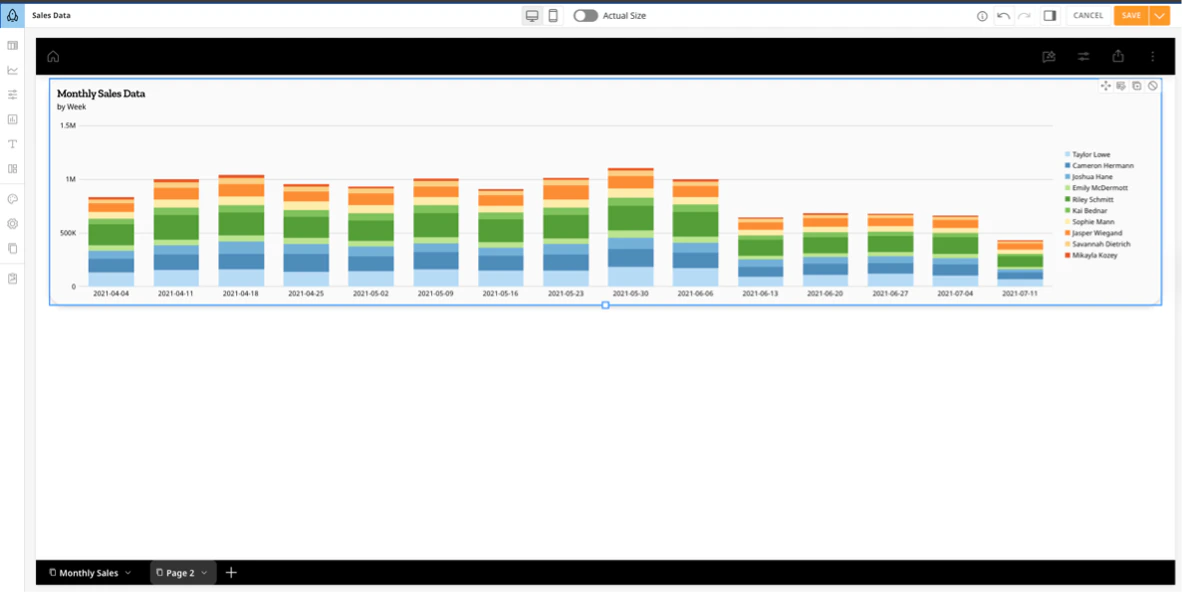Open the Monthly Sales tab dropdown chevron
This screenshot has height=595, width=1185.
click(128, 573)
